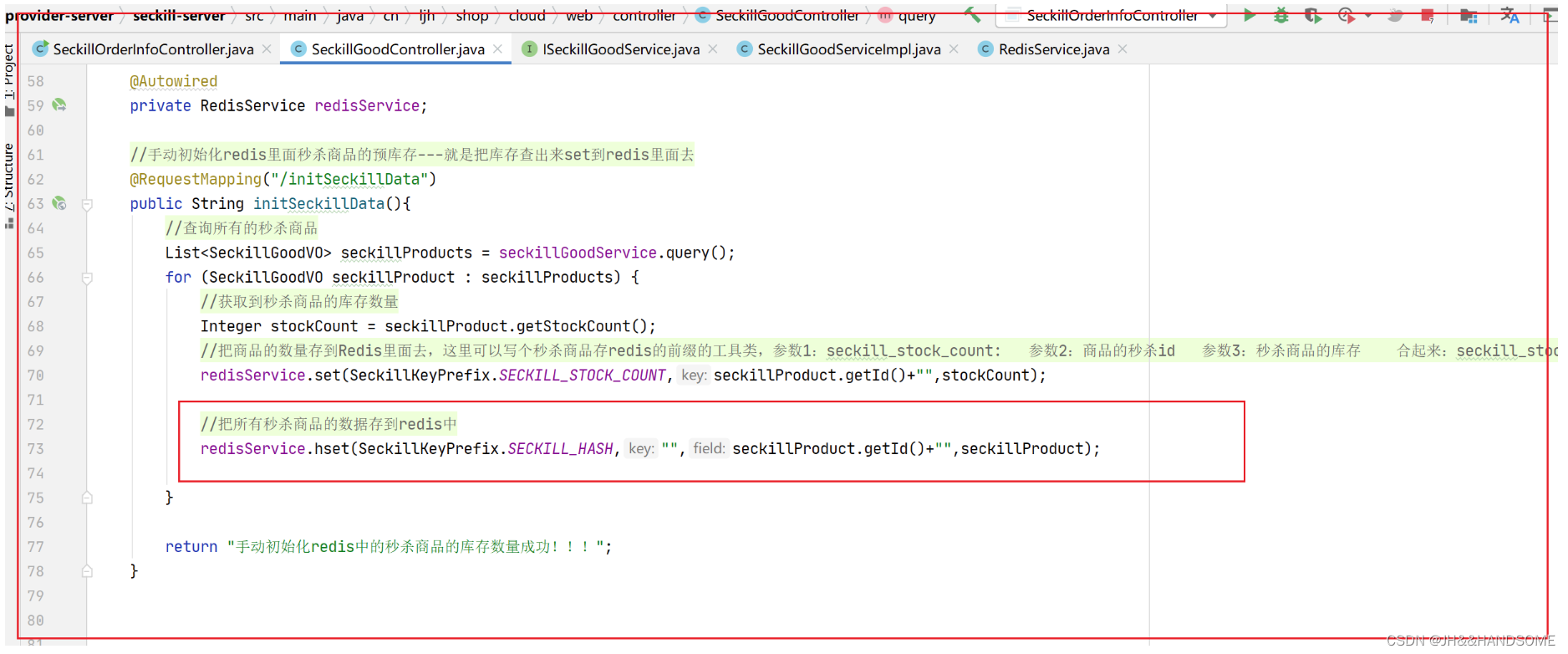Click the key: hint on line 70
The image size is (1568, 654).
click(694, 376)
